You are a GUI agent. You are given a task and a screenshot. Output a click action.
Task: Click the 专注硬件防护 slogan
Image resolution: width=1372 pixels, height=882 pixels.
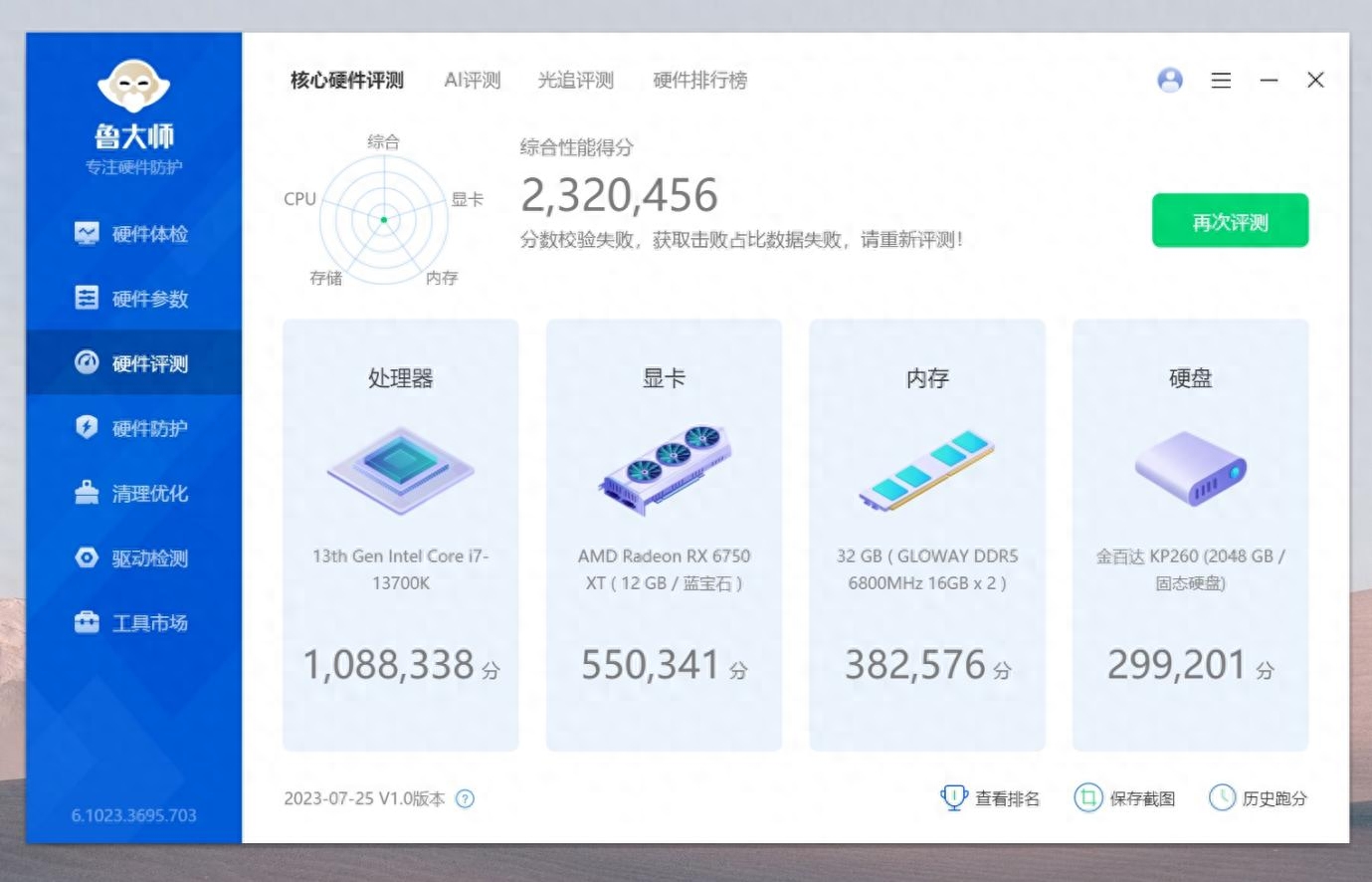[x=134, y=166]
